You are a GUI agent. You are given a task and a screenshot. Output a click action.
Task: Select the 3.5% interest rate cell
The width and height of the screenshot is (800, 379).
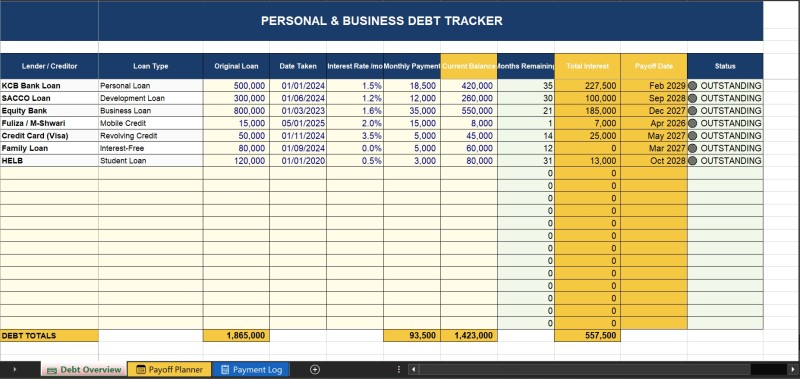pos(355,136)
